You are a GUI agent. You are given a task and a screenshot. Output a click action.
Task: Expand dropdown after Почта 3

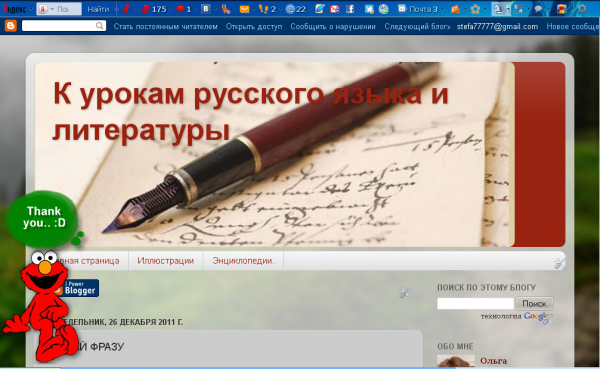tap(442, 9)
